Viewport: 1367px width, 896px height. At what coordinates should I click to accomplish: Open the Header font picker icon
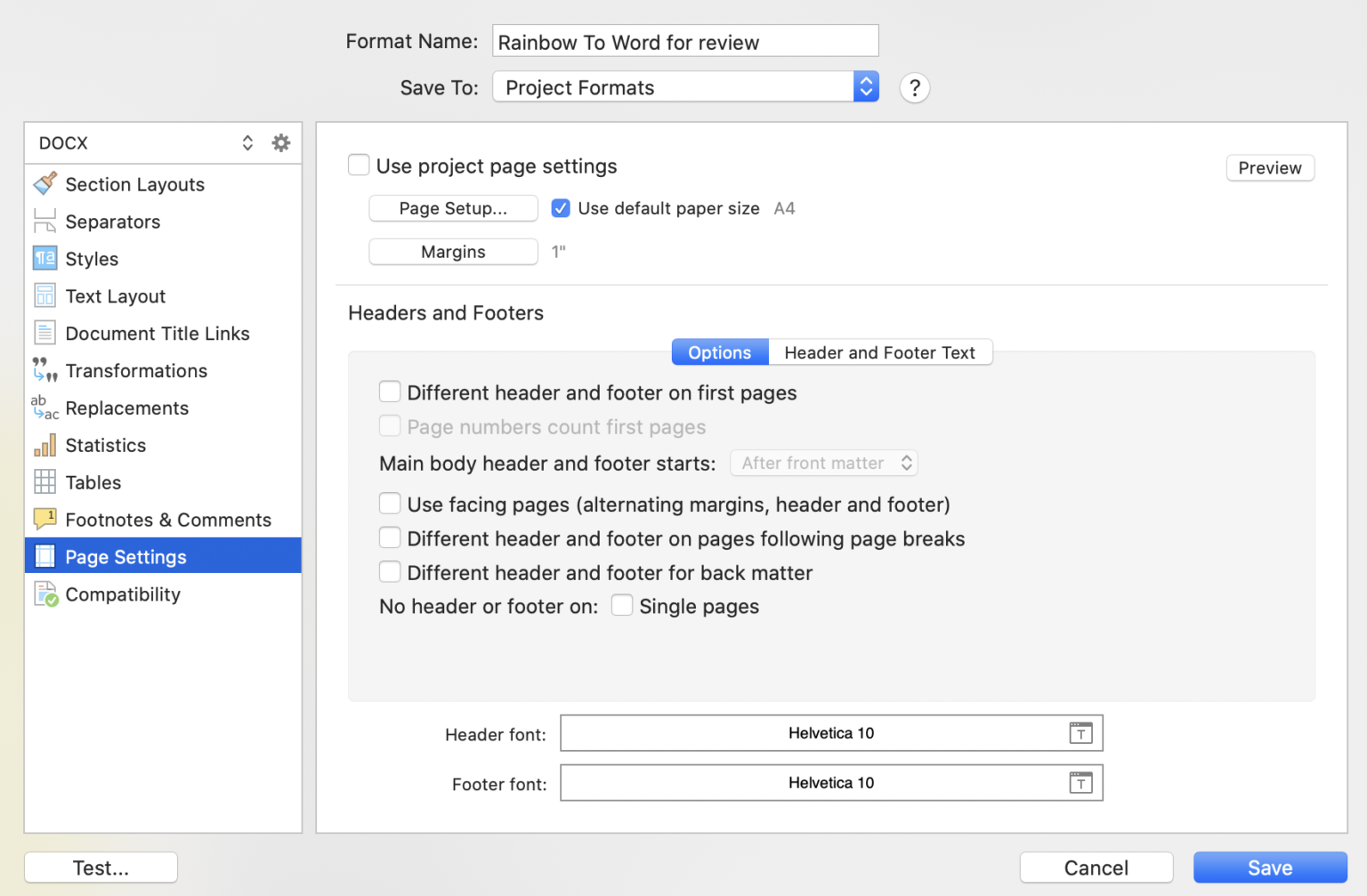pyautogui.click(x=1080, y=732)
